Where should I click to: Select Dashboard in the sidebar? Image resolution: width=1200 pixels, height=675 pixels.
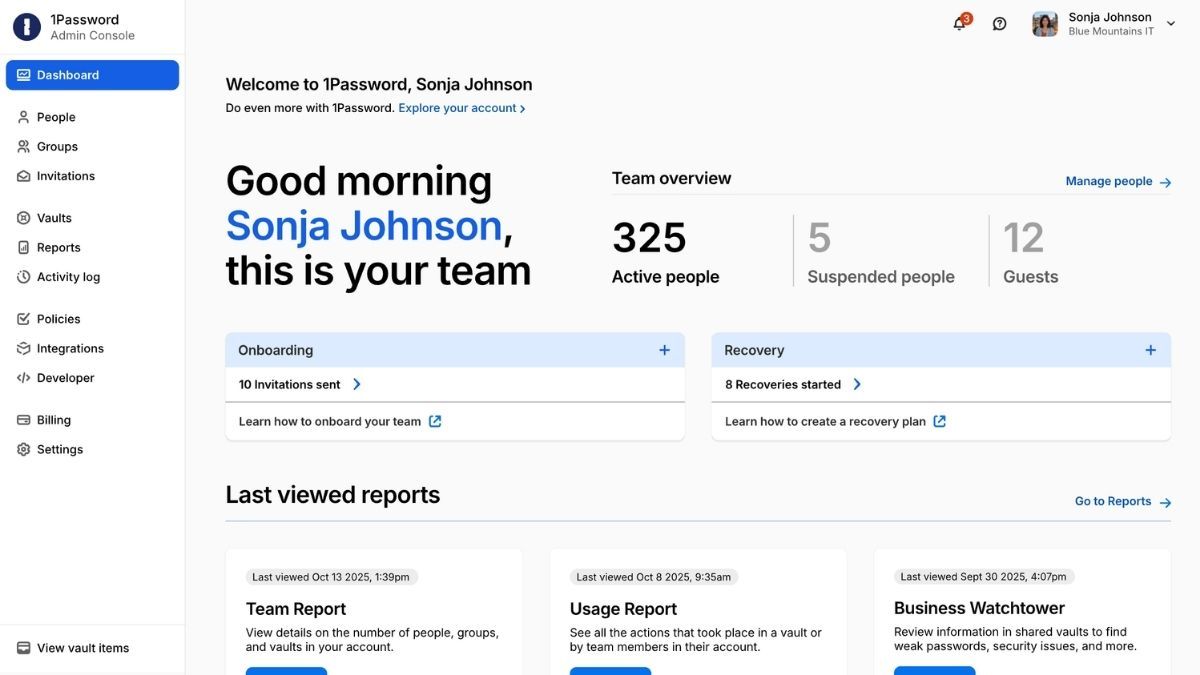point(92,75)
